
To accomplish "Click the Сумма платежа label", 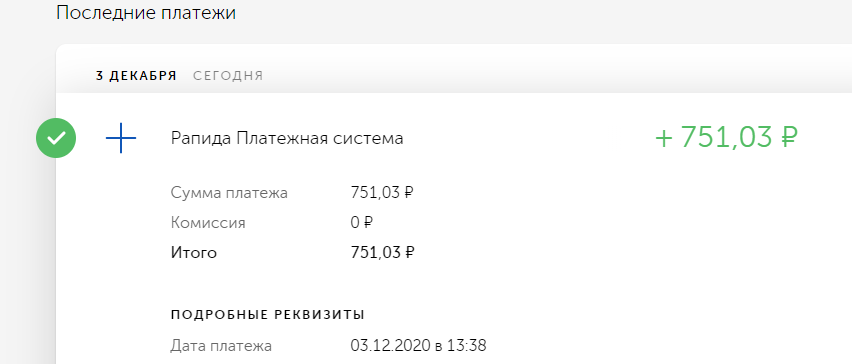I will click(229, 193).
